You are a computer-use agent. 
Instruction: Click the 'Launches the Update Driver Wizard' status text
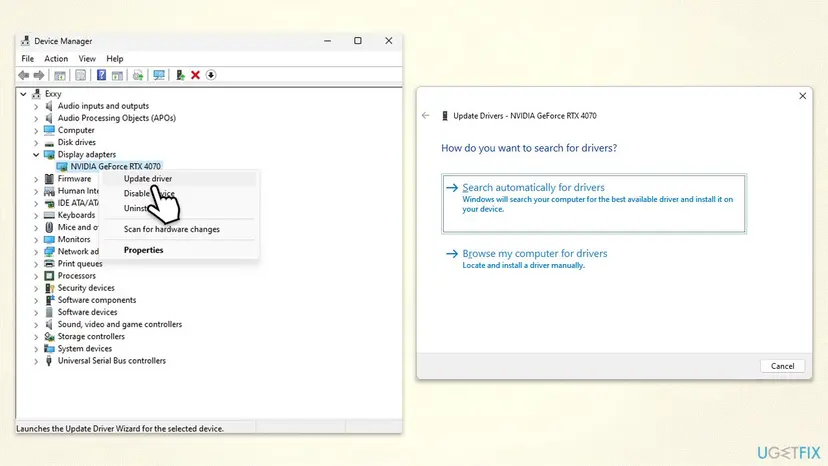point(120,428)
